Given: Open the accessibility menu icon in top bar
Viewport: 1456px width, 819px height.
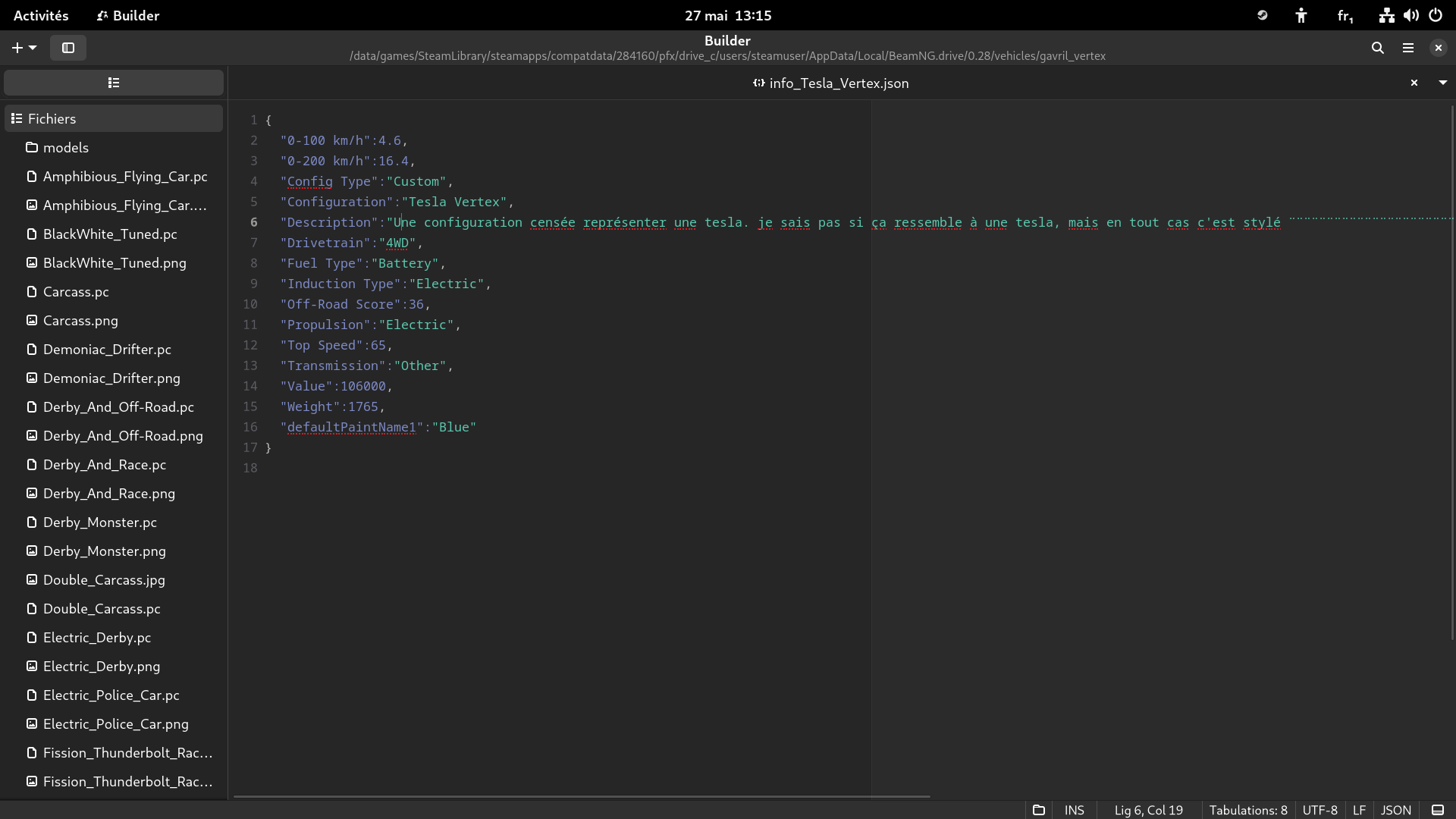Looking at the screenshot, I should point(1301,15).
